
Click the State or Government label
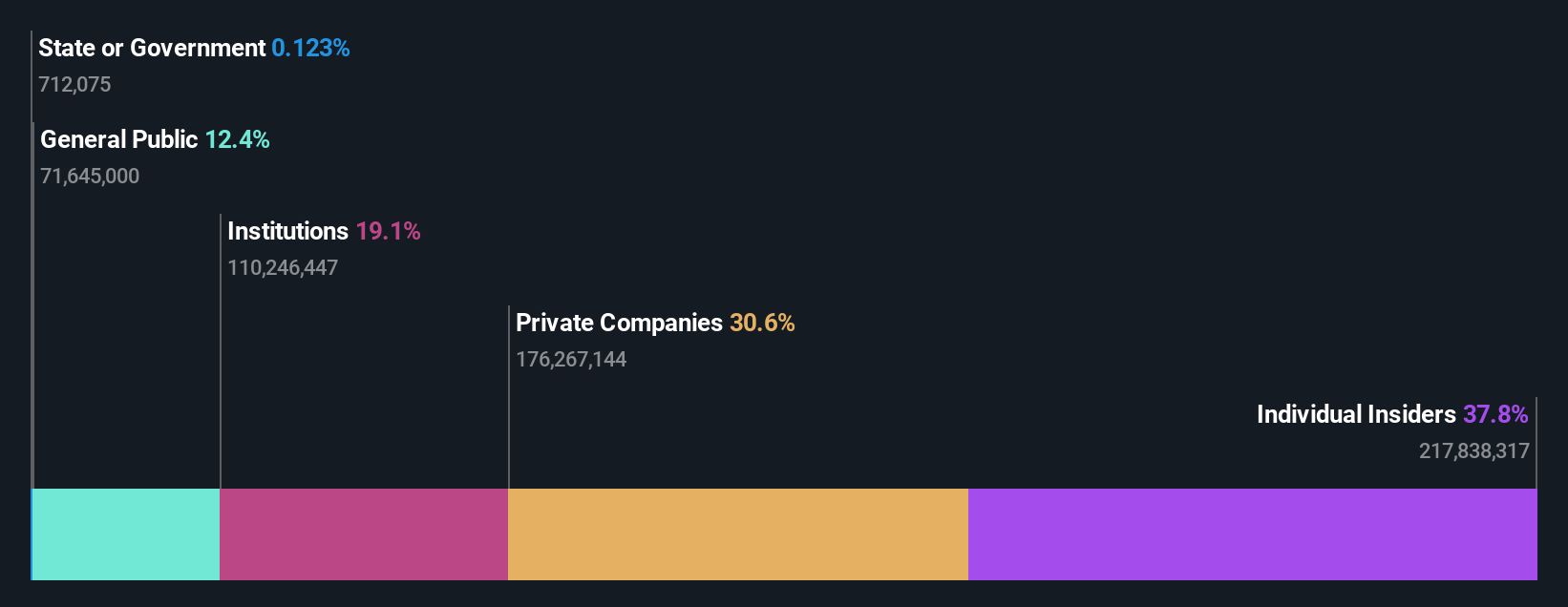(x=152, y=48)
